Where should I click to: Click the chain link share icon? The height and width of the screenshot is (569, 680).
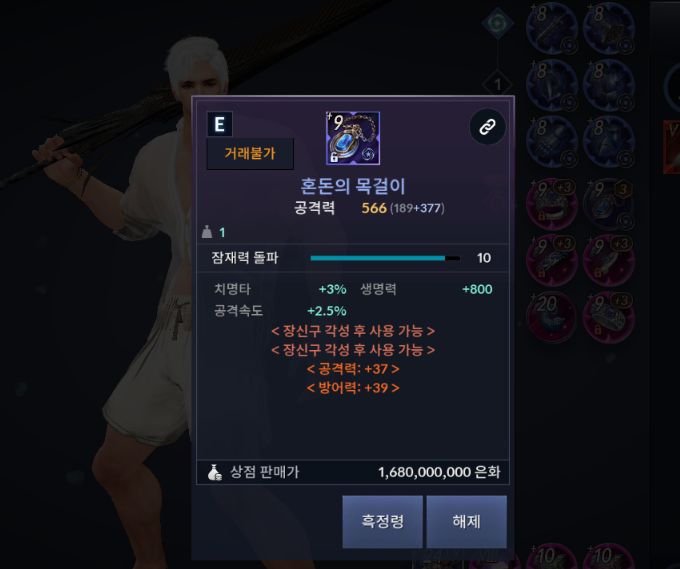[487, 127]
